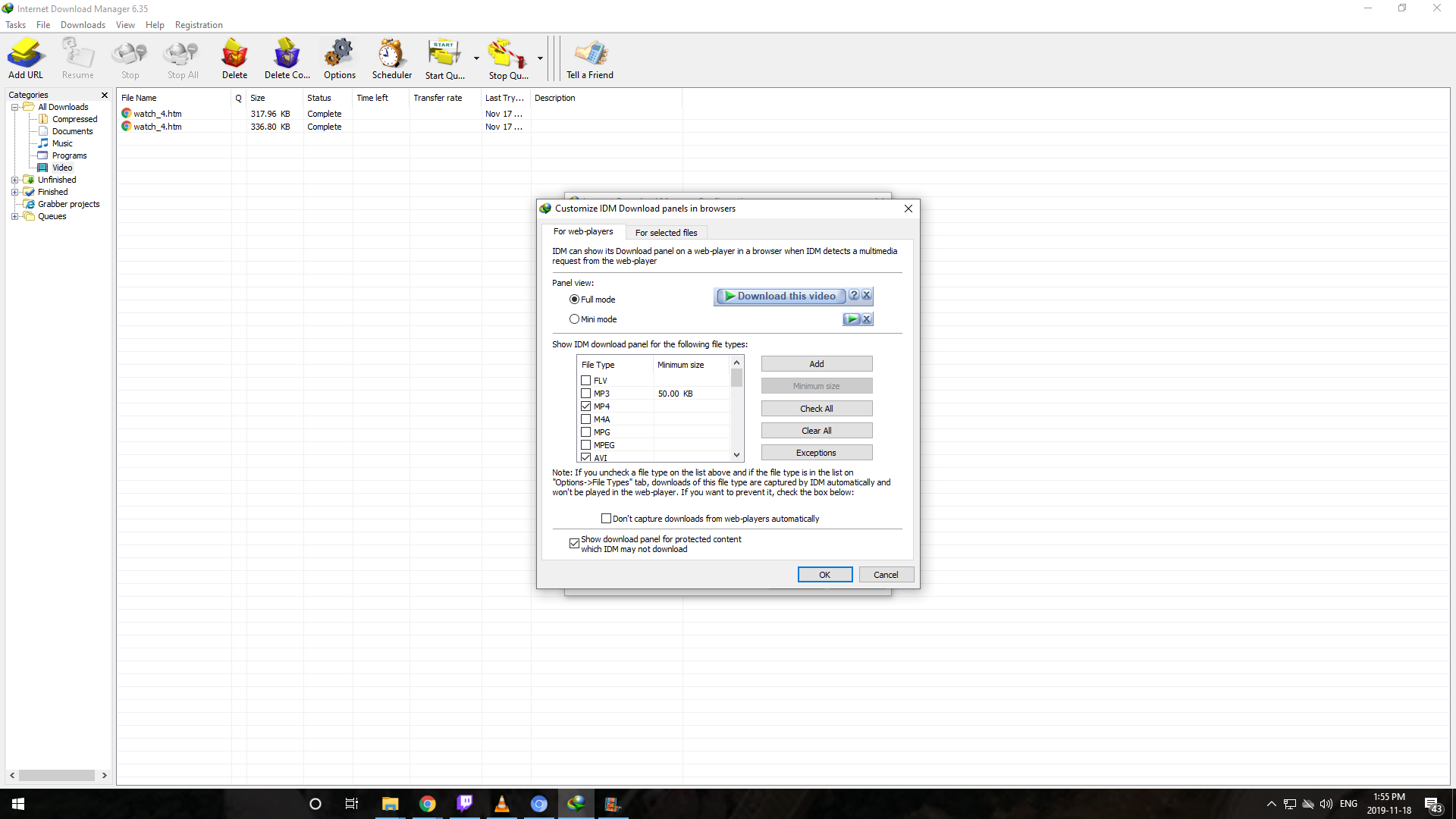1456x819 pixels.
Task: Click the Add button in dialog
Action: 817,364
